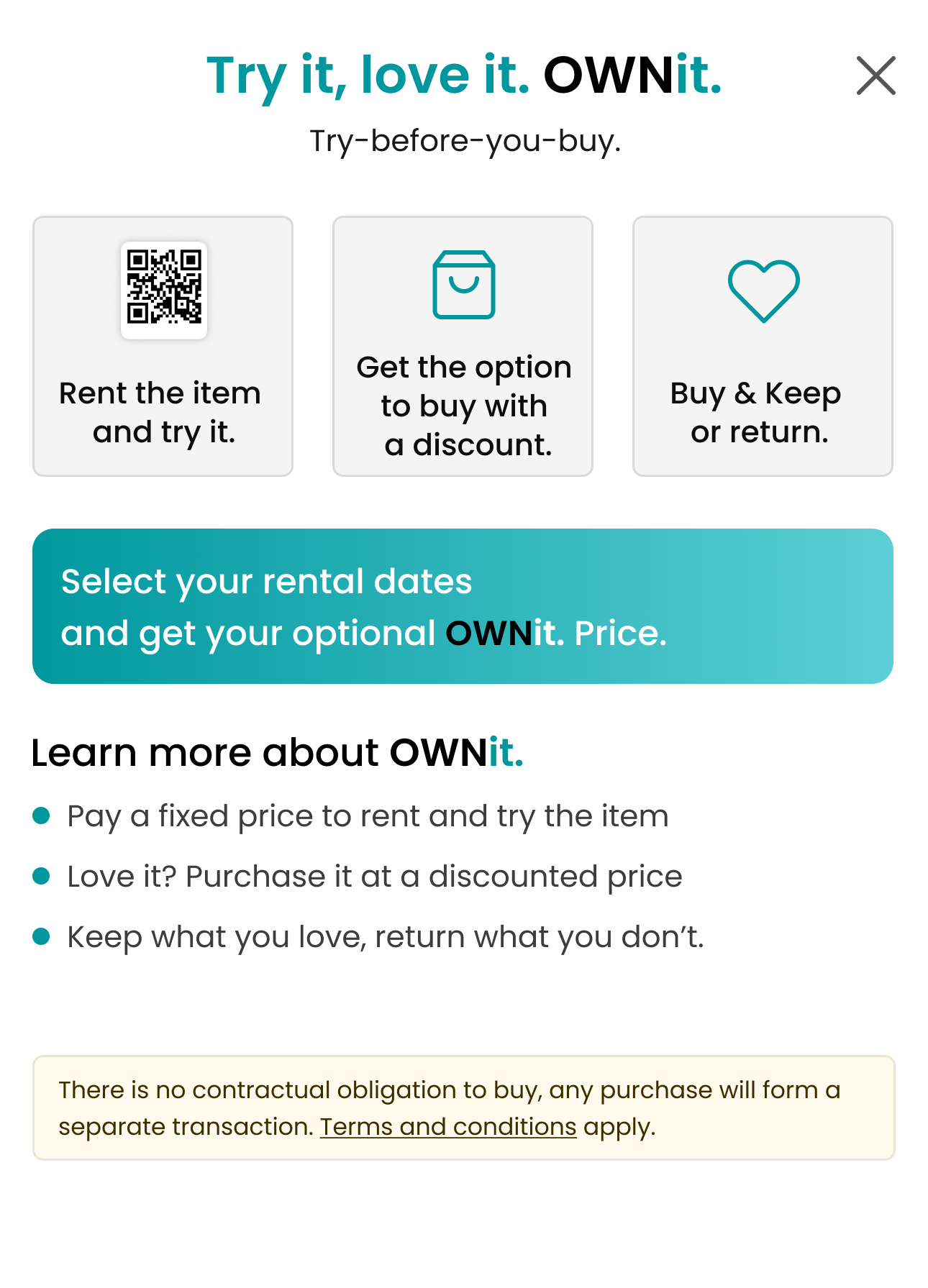Select the Rent the item and try it card

(163, 345)
